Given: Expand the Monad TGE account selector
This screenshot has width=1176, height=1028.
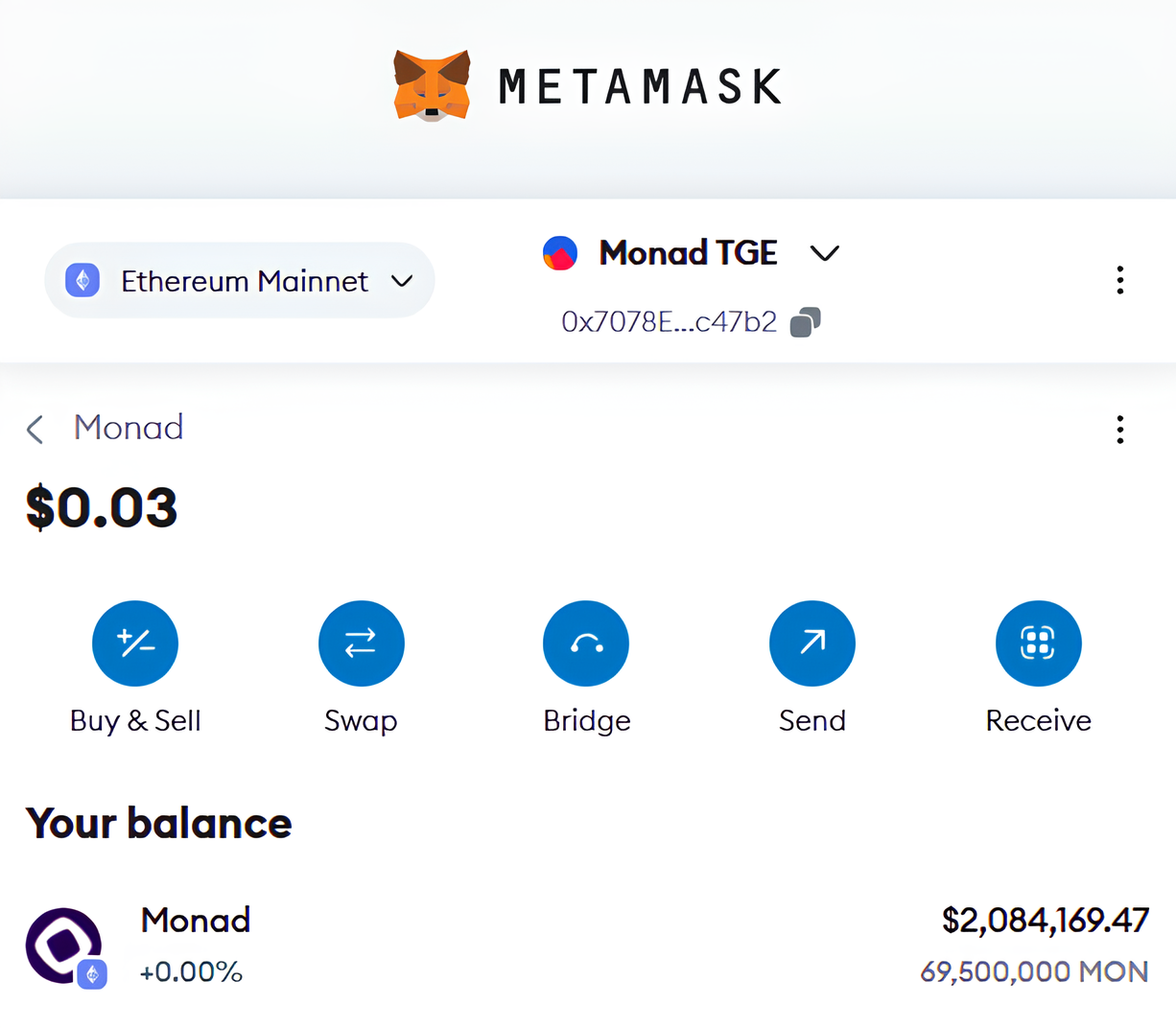Looking at the screenshot, I should tap(824, 253).
